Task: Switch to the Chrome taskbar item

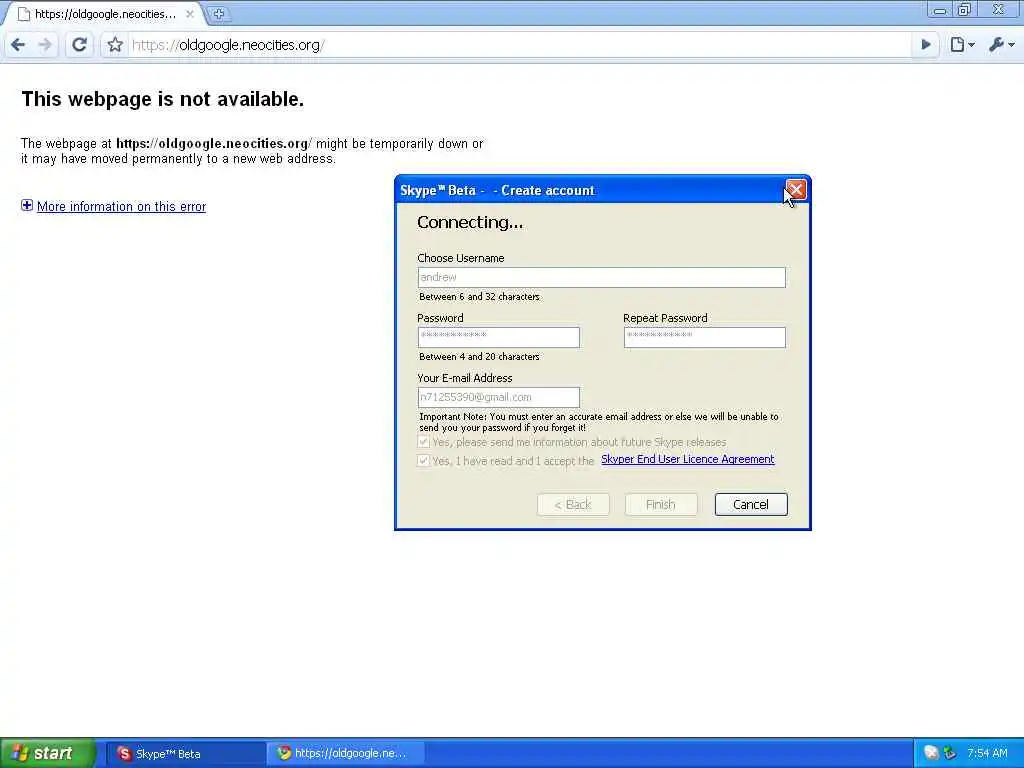Action: [345, 754]
